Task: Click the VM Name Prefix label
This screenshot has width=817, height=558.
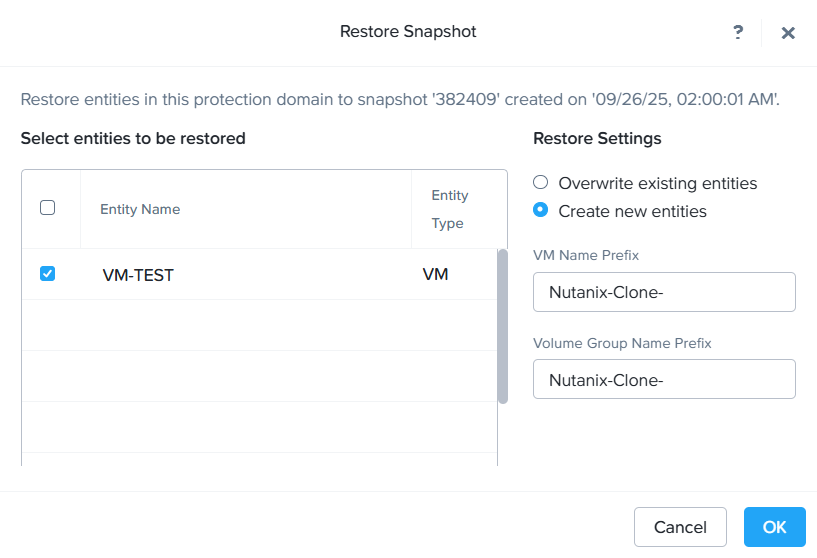Action: point(586,255)
